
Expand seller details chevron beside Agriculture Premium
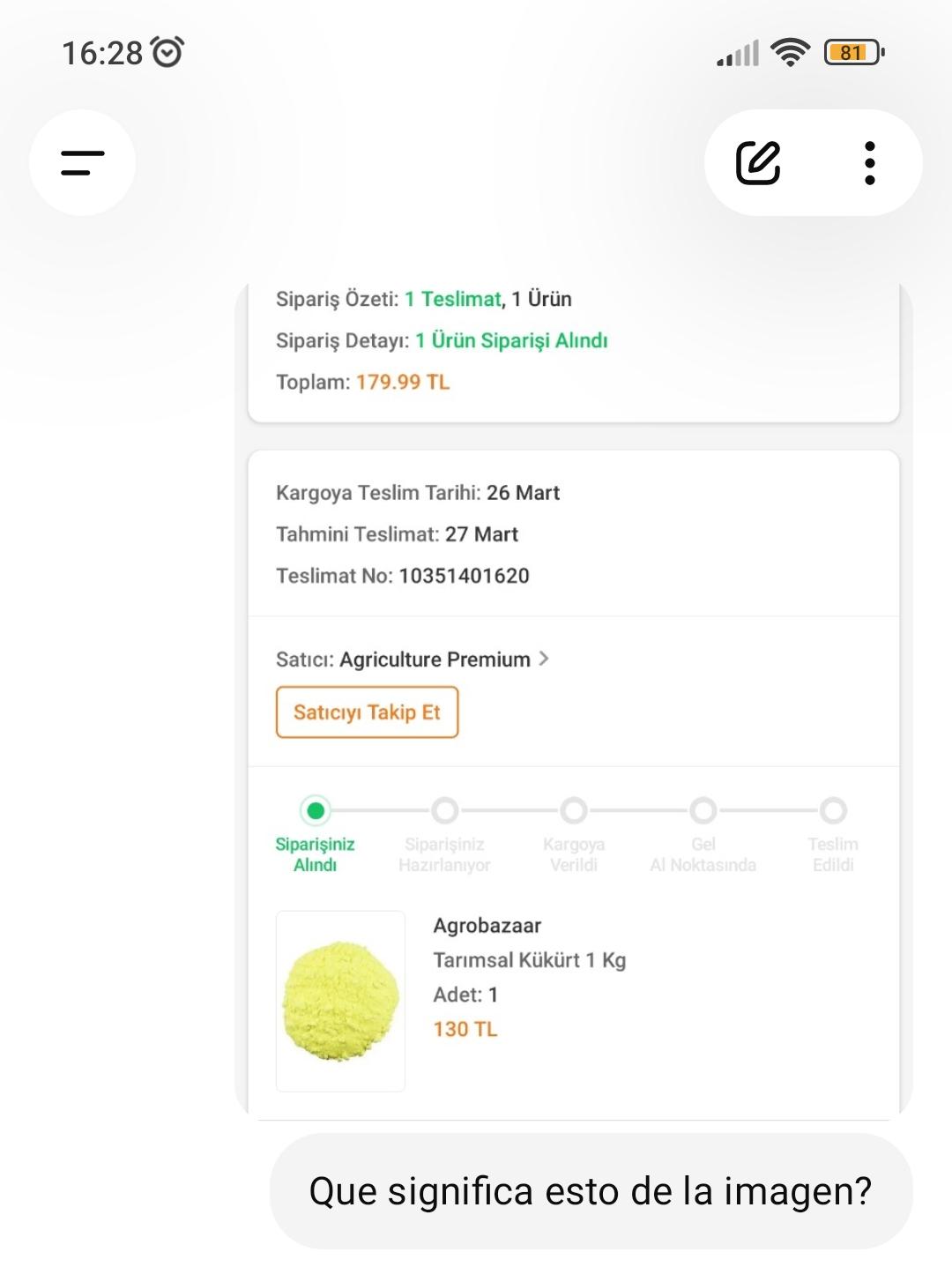coord(544,659)
